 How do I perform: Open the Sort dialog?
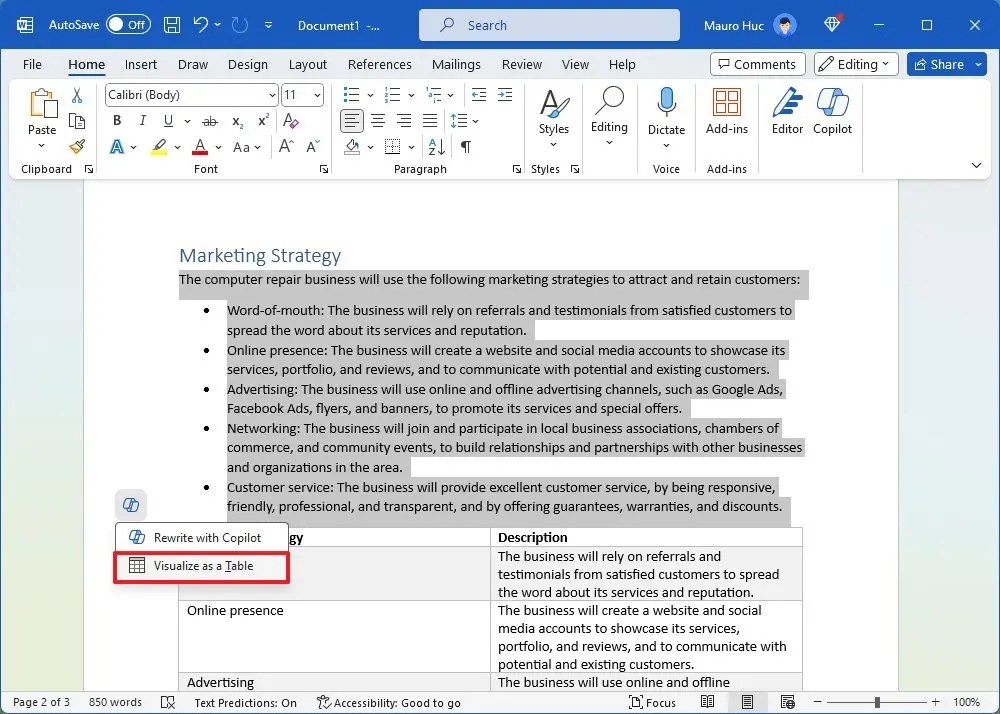(435, 147)
